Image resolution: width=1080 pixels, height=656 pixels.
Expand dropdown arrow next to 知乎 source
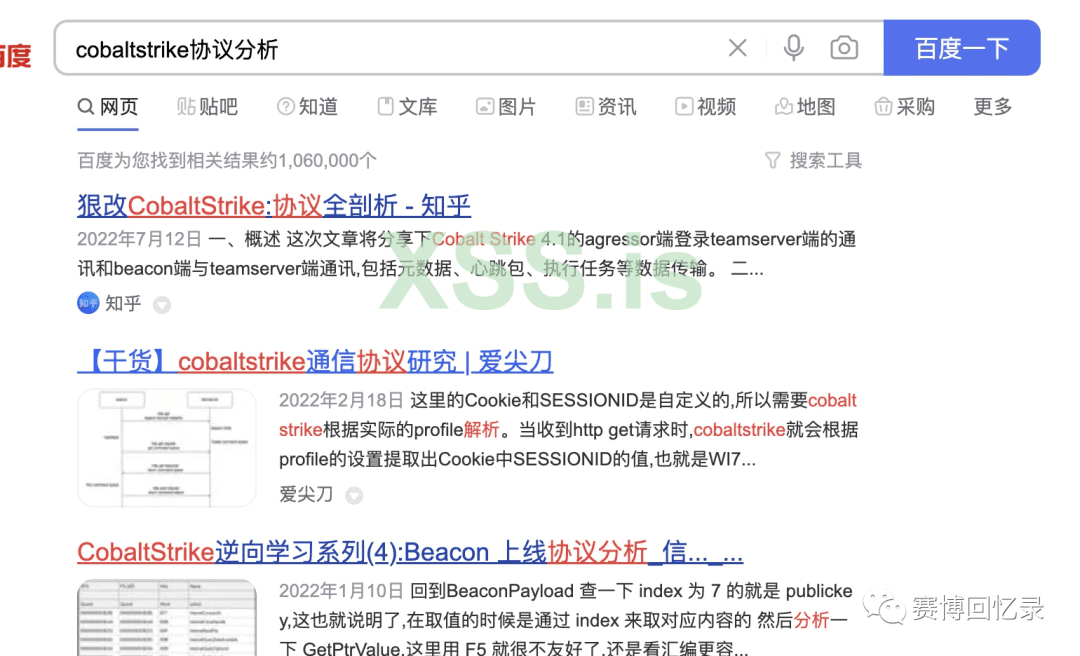point(162,305)
